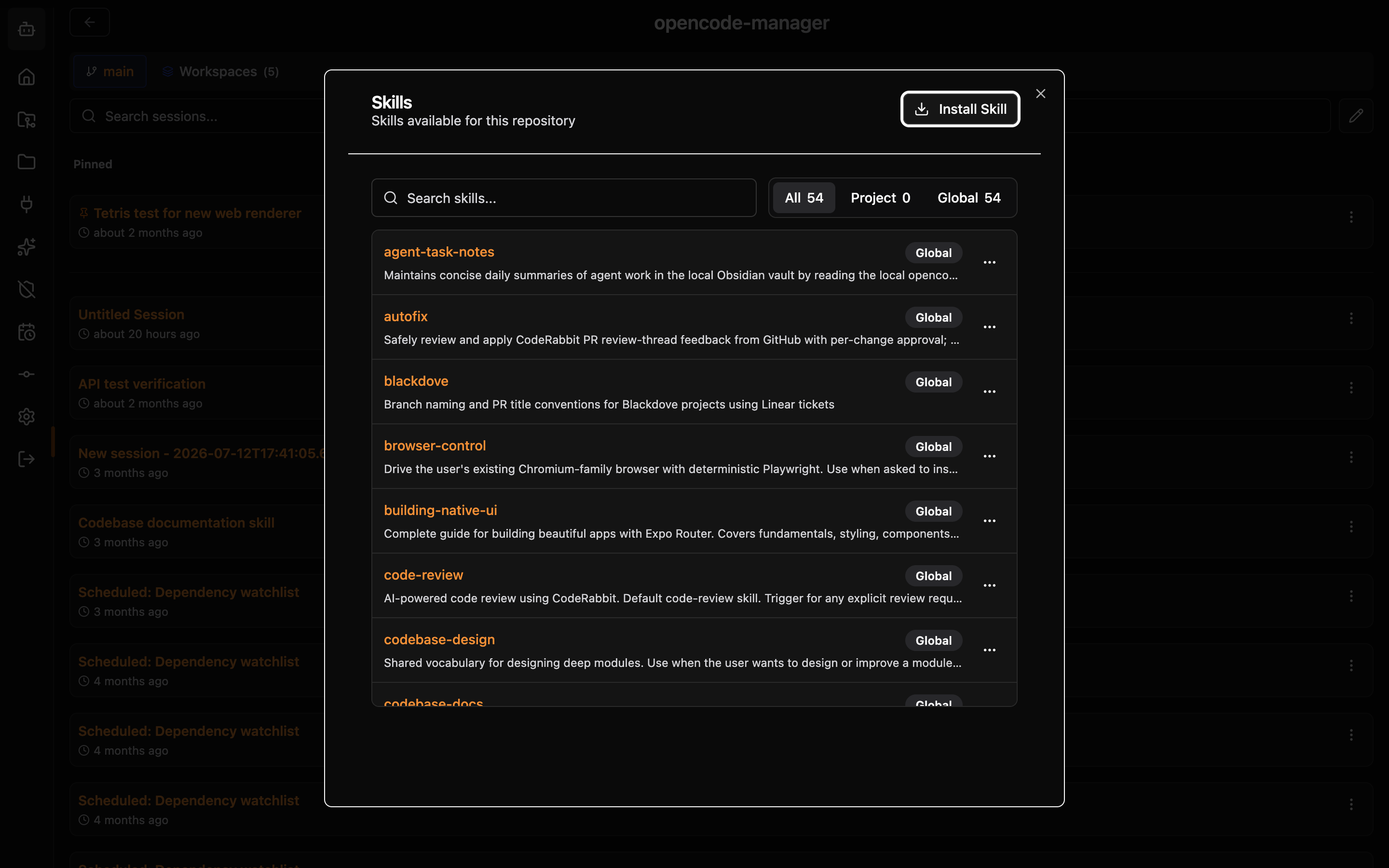Screen dimensions: 1389x868
Task: Select the All 54 filter tab
Action: [x=803, y=198]
